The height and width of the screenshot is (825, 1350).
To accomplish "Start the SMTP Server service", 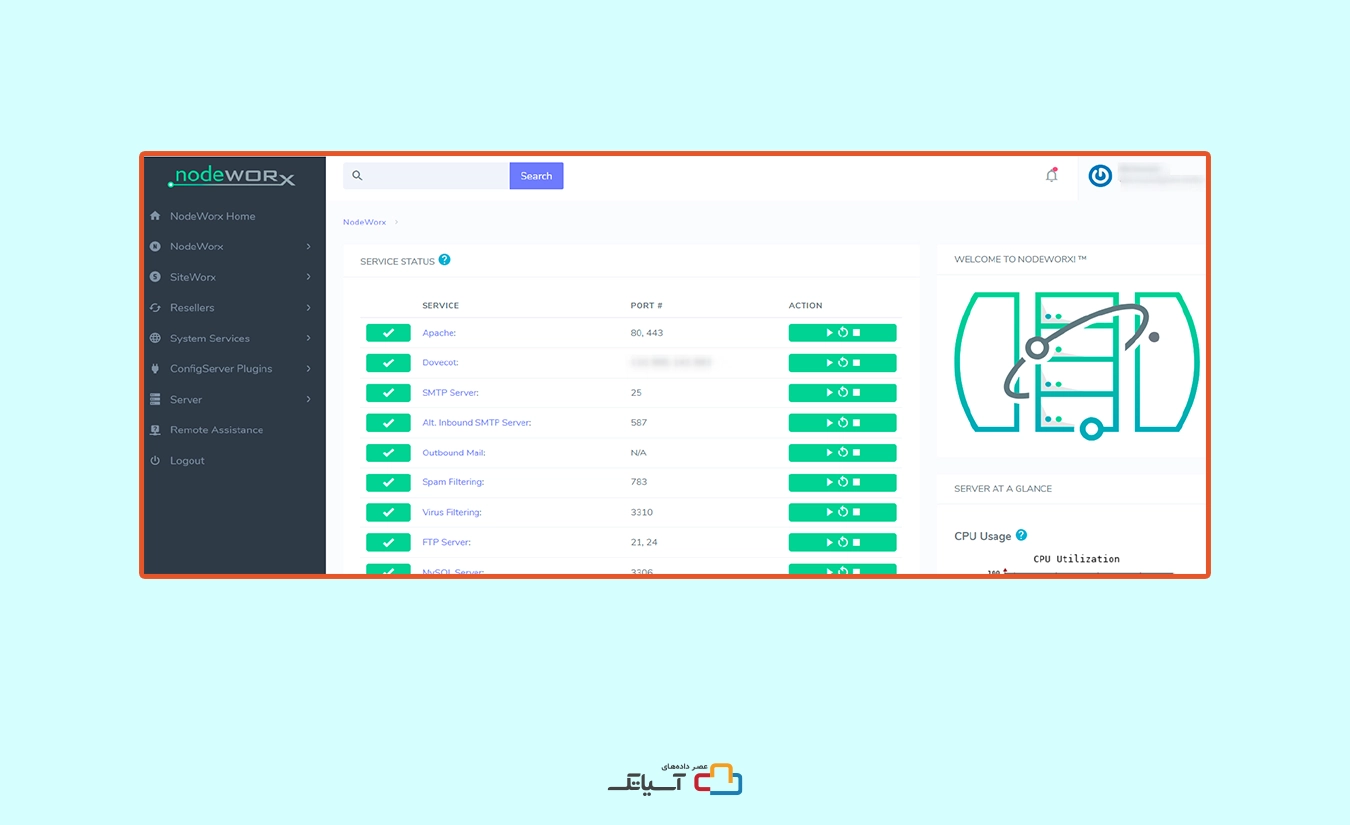I will 829,393.
